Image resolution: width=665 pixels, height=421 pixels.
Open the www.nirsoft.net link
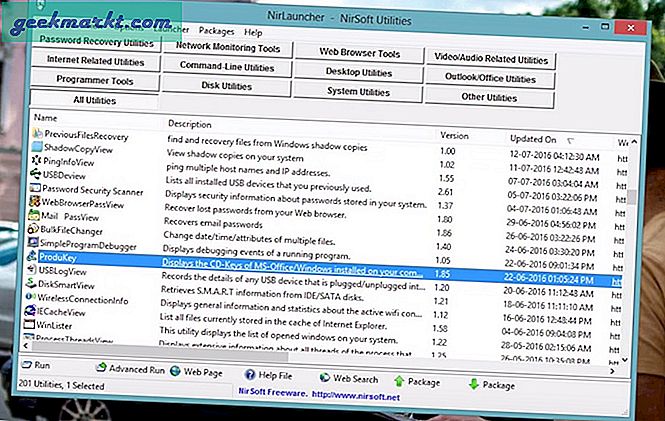coord(355,396)
